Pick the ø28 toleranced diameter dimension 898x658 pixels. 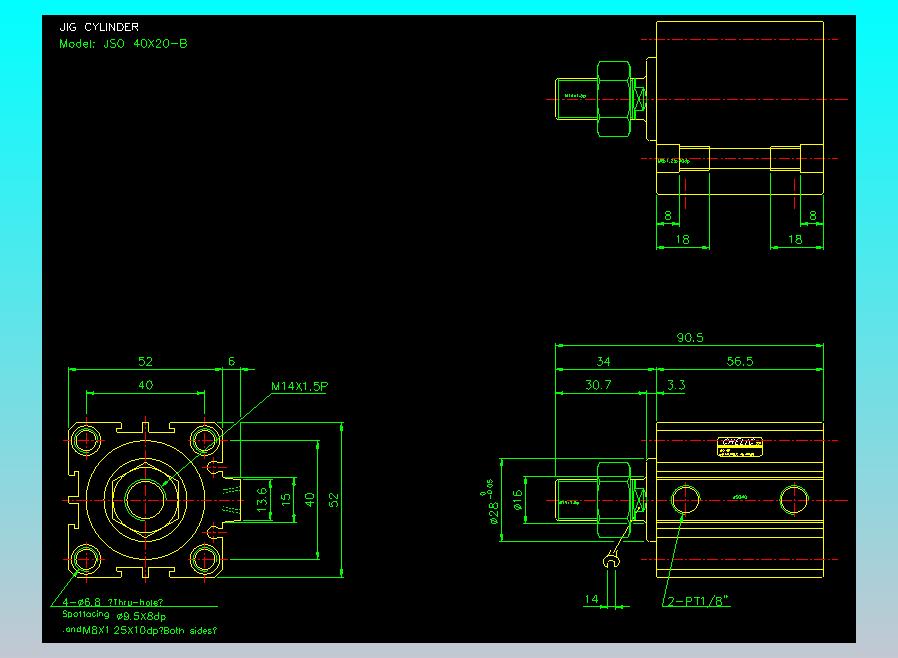[x=492, y=501]
